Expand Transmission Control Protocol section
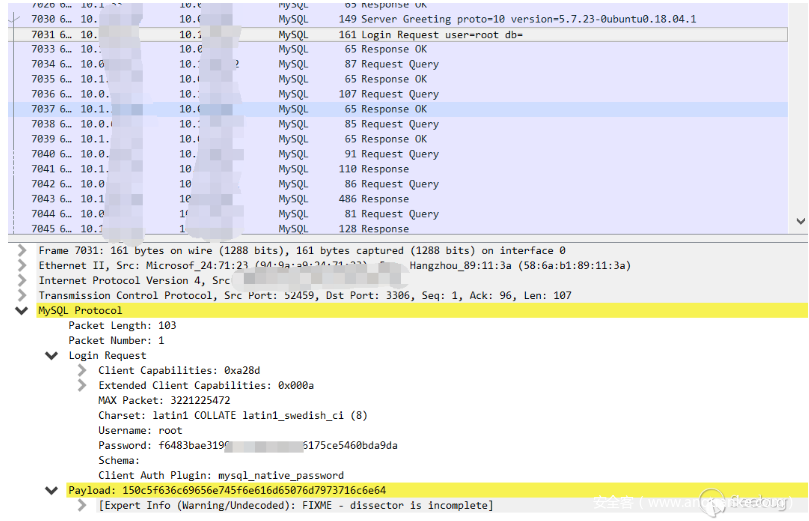The image size is (809, 521). tap(22, 295)
